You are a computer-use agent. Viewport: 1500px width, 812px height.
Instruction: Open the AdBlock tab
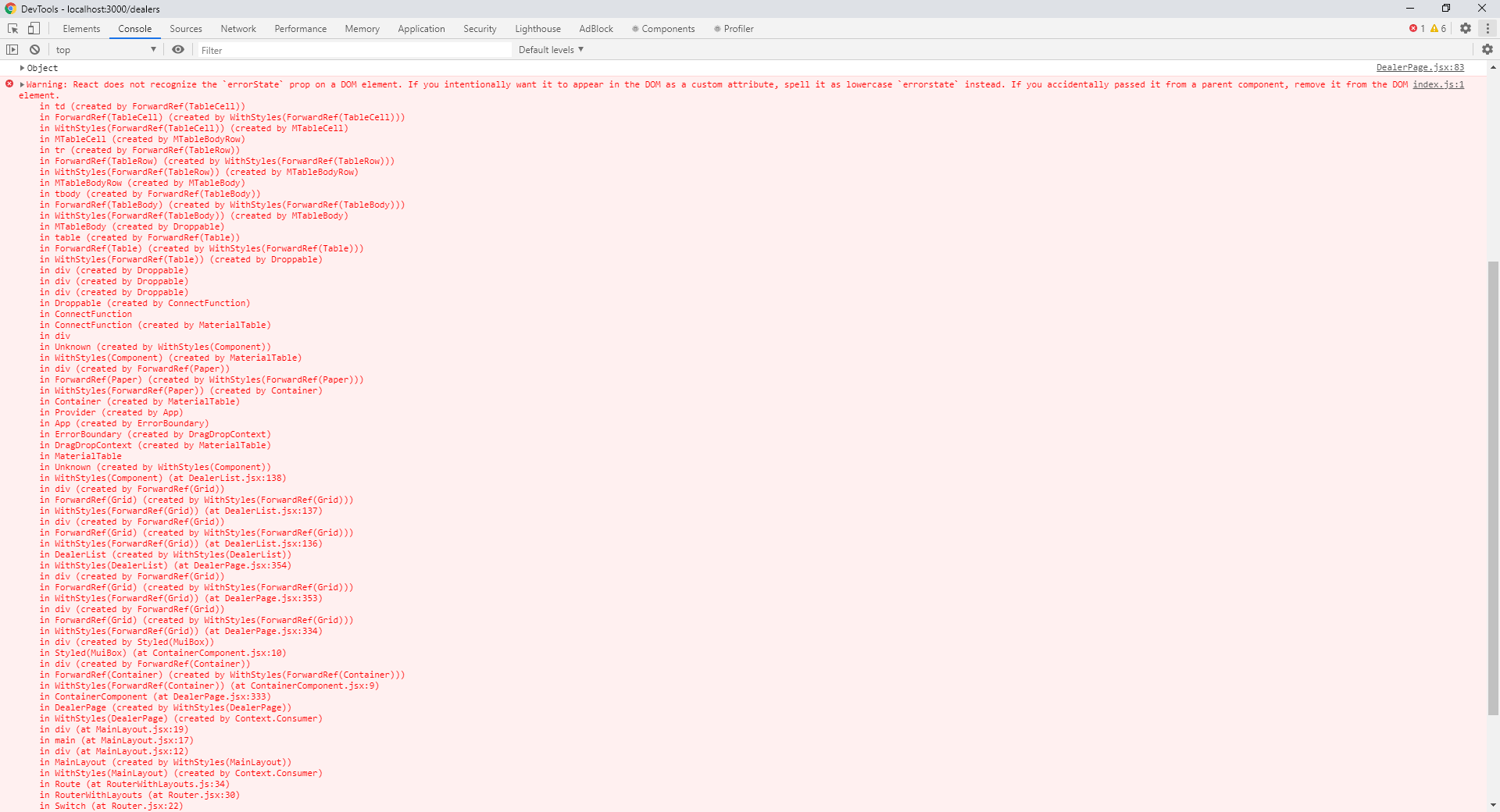point(596,29)
